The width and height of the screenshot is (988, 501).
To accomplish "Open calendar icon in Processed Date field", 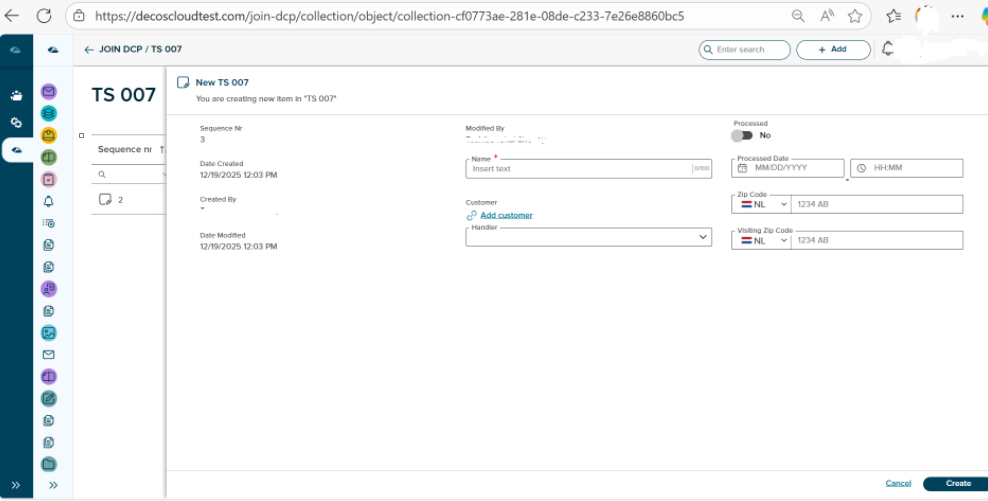I will (x=743, y=168).
